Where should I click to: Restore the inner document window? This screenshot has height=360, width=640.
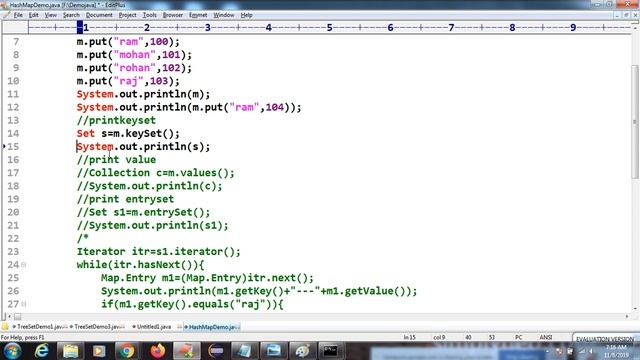point(627,15)
